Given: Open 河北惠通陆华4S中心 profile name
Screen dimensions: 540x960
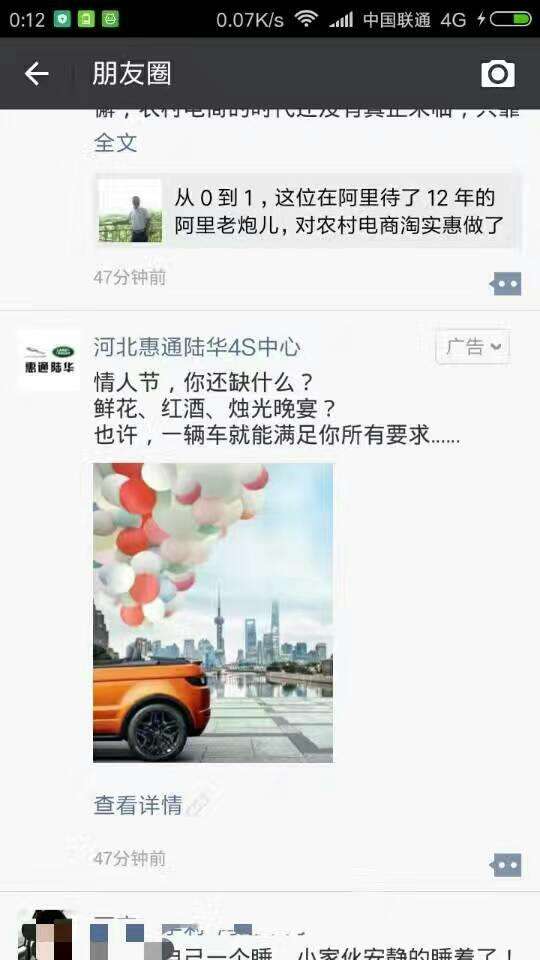Looking at the screenshot, I should pos(197,347).
